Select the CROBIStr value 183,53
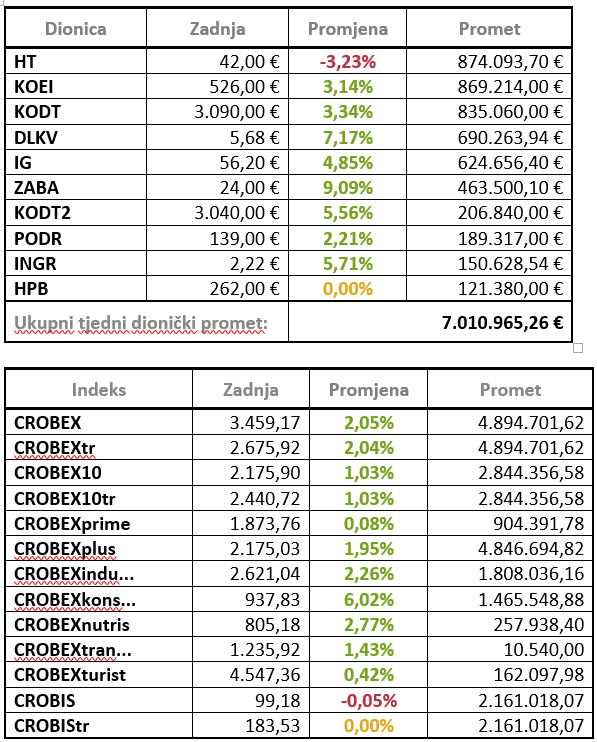 coord(273,725)
